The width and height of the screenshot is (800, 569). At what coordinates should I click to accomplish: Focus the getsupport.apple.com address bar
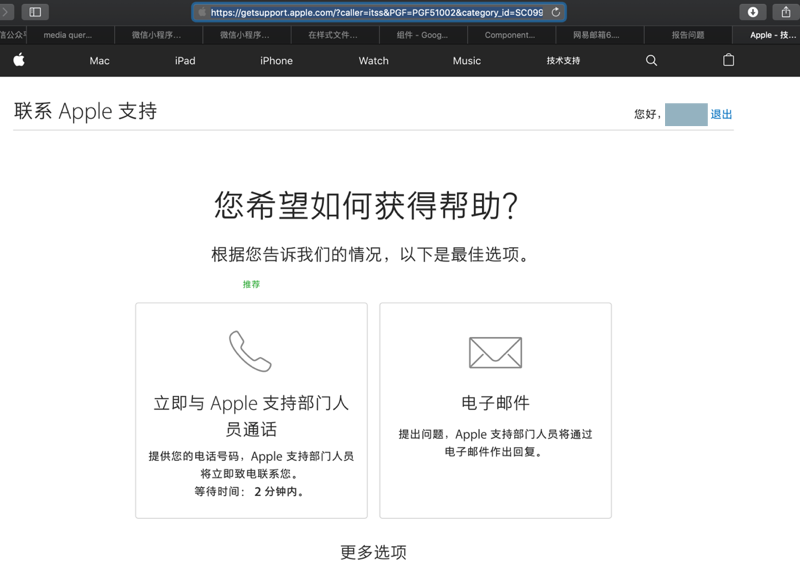[x=379, y=12]
